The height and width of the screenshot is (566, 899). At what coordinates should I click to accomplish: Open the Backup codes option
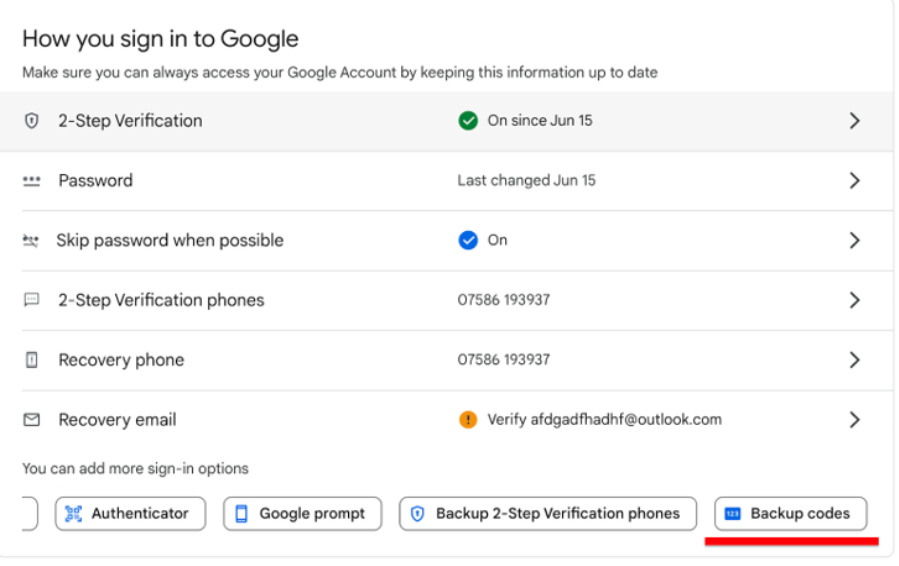[790, 514]
